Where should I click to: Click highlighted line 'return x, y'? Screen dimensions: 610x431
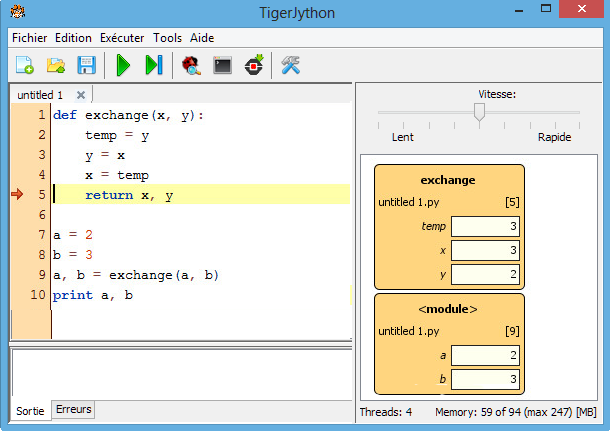click(129, 195)
